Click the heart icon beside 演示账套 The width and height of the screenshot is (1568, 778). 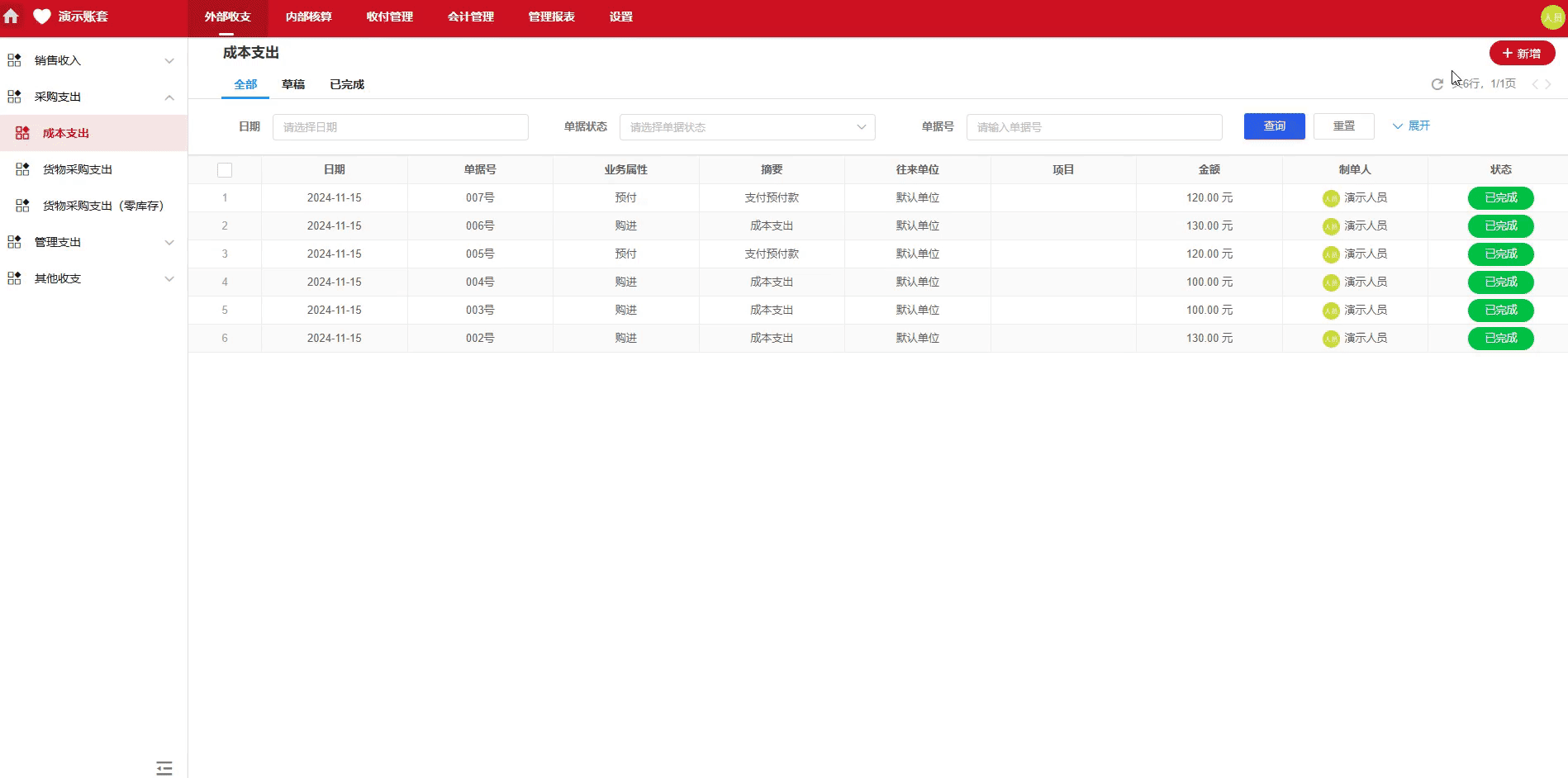40,17
